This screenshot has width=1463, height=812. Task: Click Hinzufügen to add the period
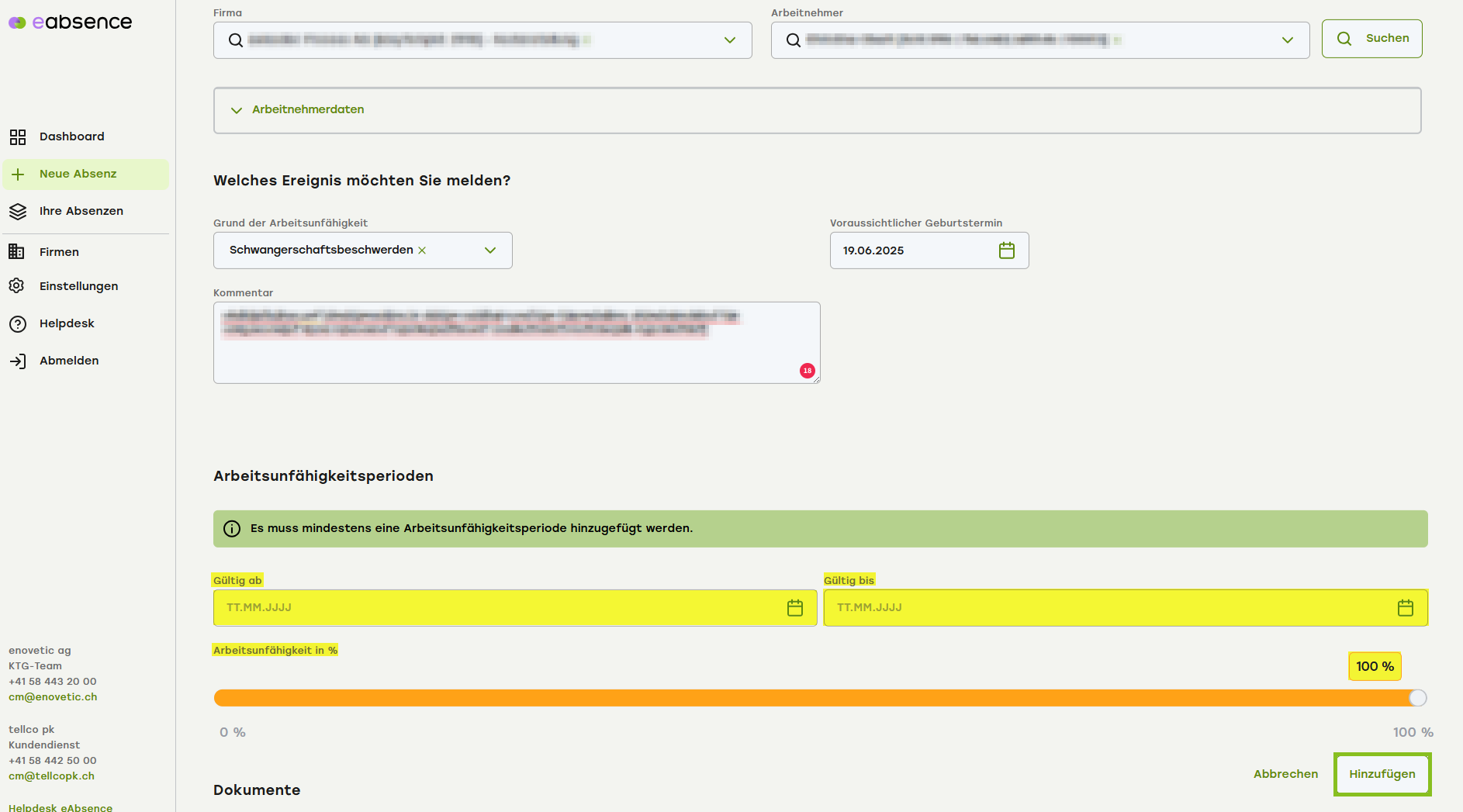[1382, 774]
